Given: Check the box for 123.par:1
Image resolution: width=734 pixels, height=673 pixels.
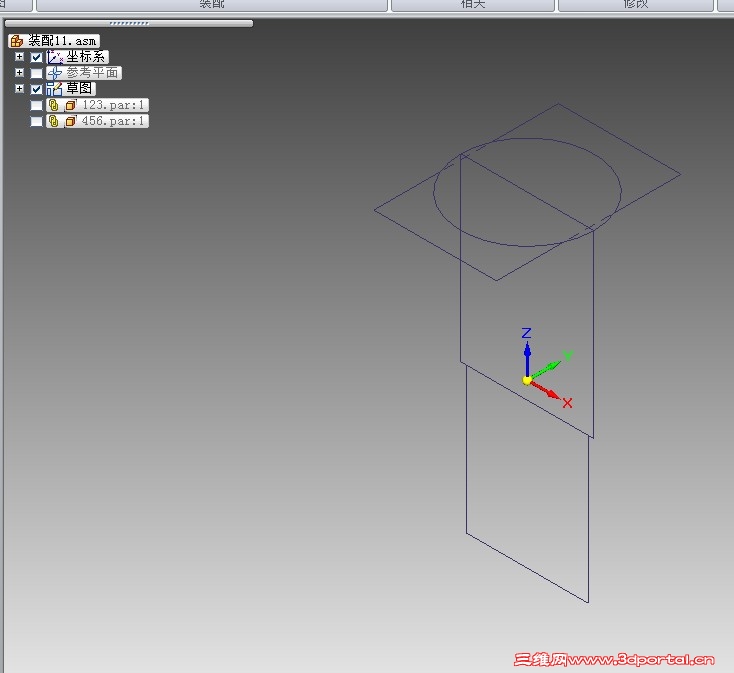Looking at the screenshot, I should [37, 105].
